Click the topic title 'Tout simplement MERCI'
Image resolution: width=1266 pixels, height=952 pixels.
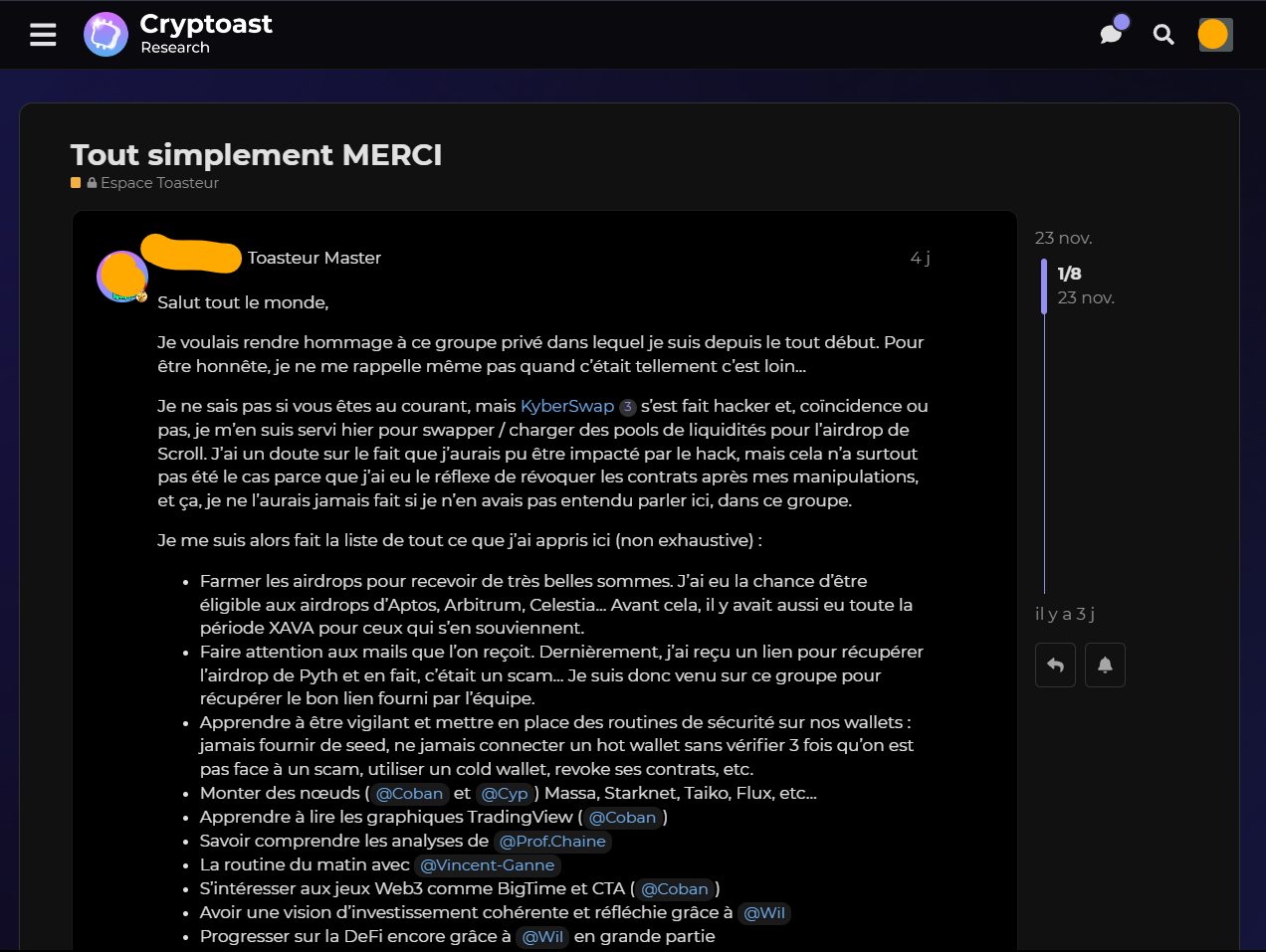tap(256, 155)
